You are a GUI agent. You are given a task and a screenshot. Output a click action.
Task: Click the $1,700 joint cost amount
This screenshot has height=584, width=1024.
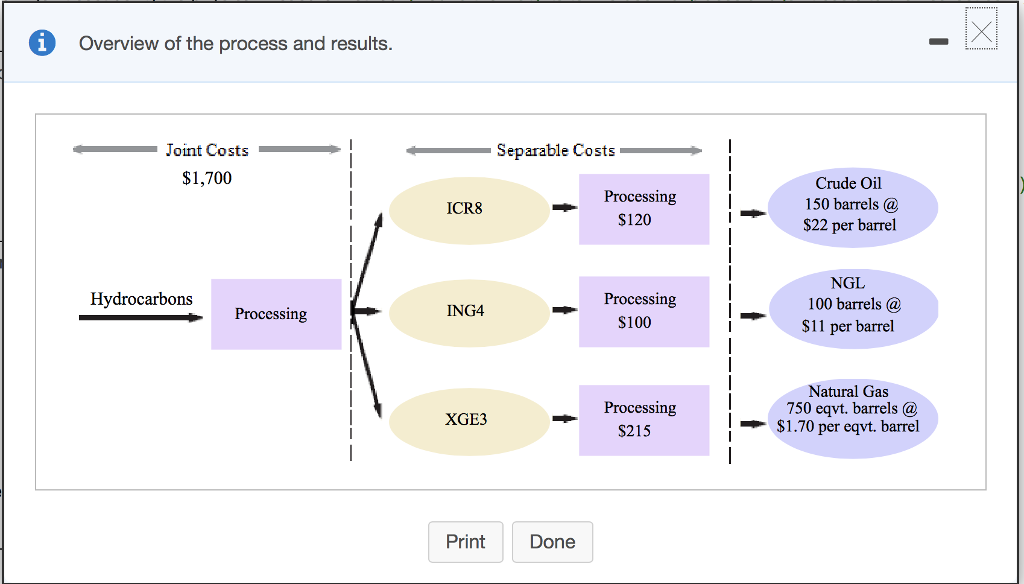point(207,178)
